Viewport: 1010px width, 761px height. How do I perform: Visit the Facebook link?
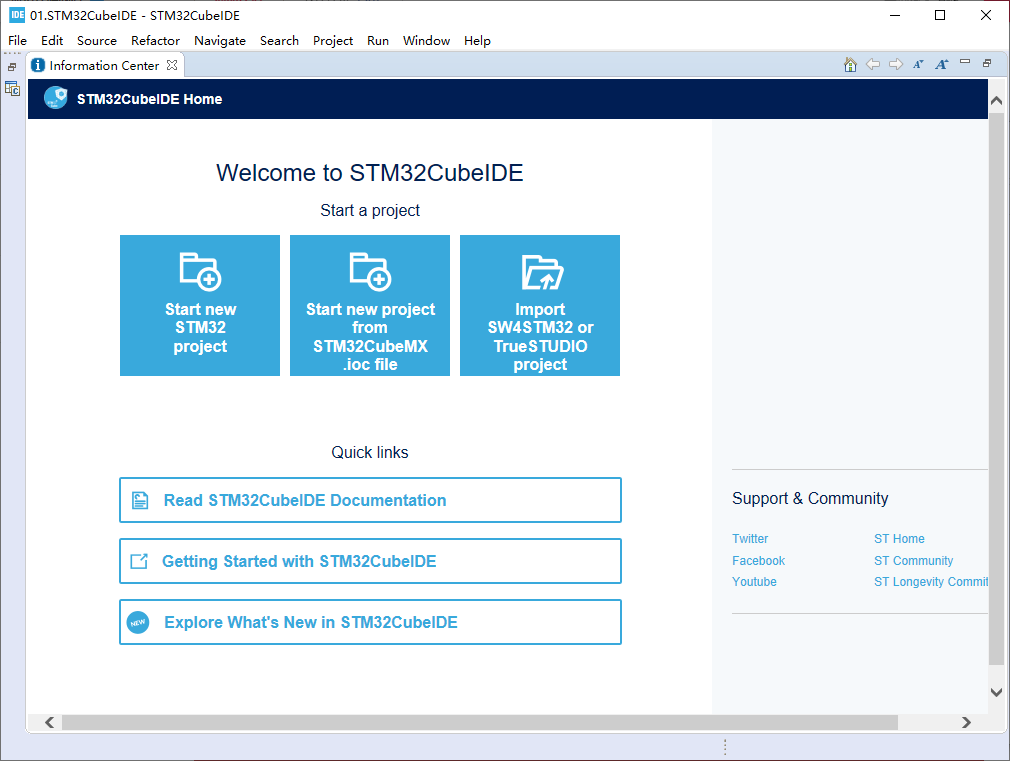tap(758, 561)
